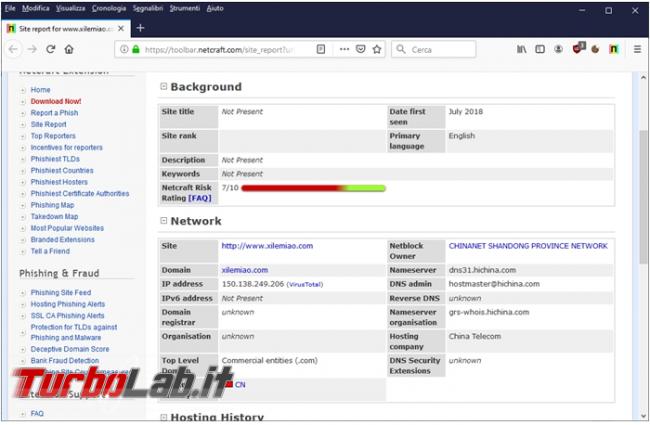This screenshot has height=425, width=650.
Task: Open SSL CA Phishing Alerts link
Action: 67,316
